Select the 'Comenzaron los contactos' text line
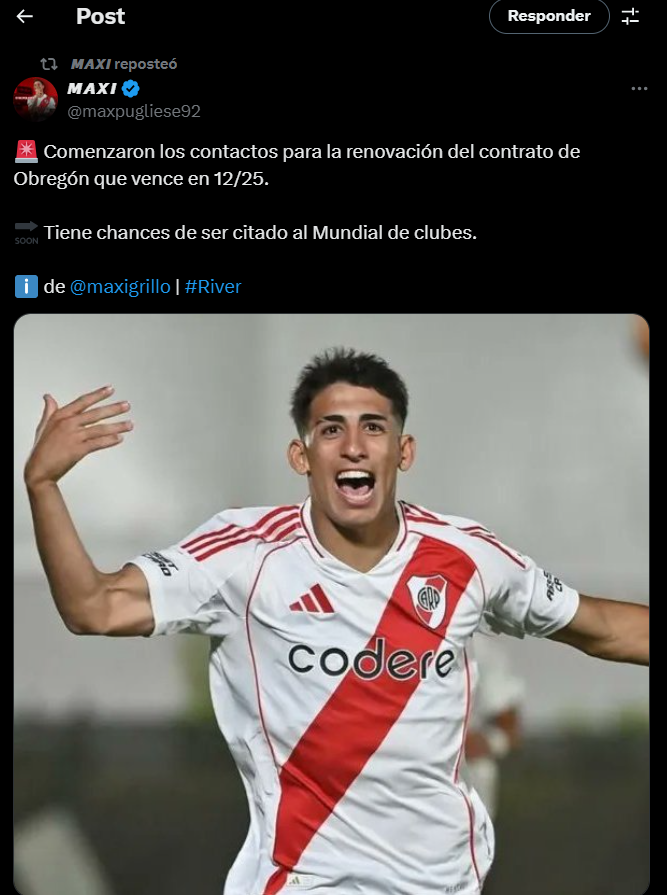This screenshot has height=895, width=667. [312, 152]
